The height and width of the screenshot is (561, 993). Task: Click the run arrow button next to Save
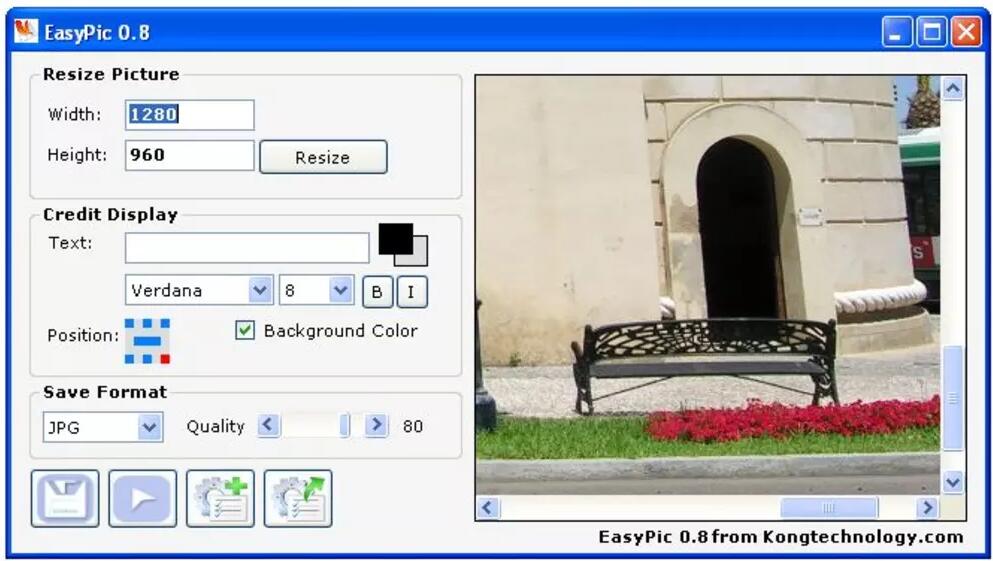[142, 498]
